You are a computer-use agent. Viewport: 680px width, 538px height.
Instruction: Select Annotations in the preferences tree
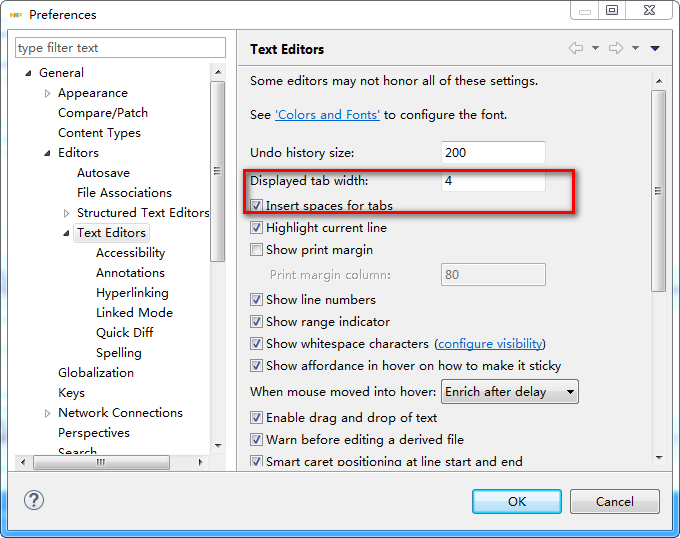click(x=130, y=273)
